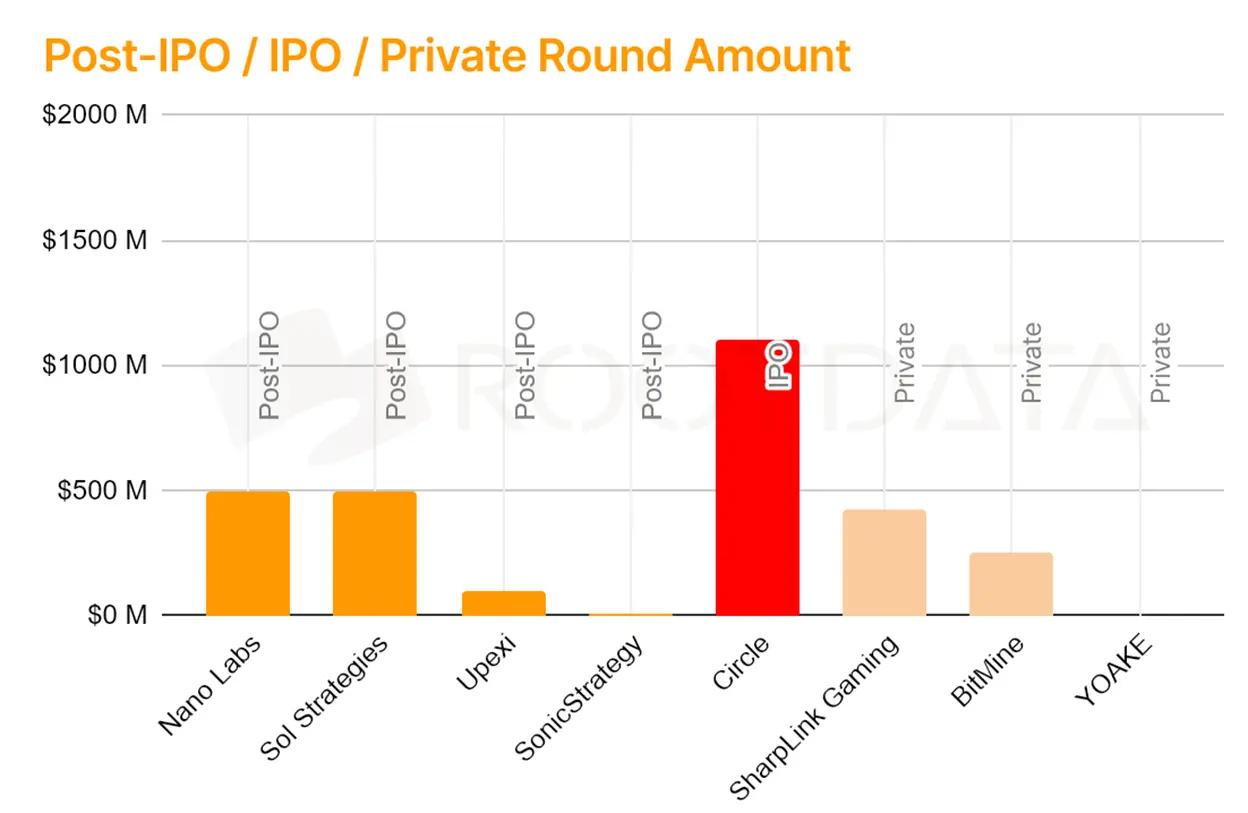The height and width of the screenshot is (813, 1248).
Task: Click the $1500 M axis label
Action: point(95,241)
